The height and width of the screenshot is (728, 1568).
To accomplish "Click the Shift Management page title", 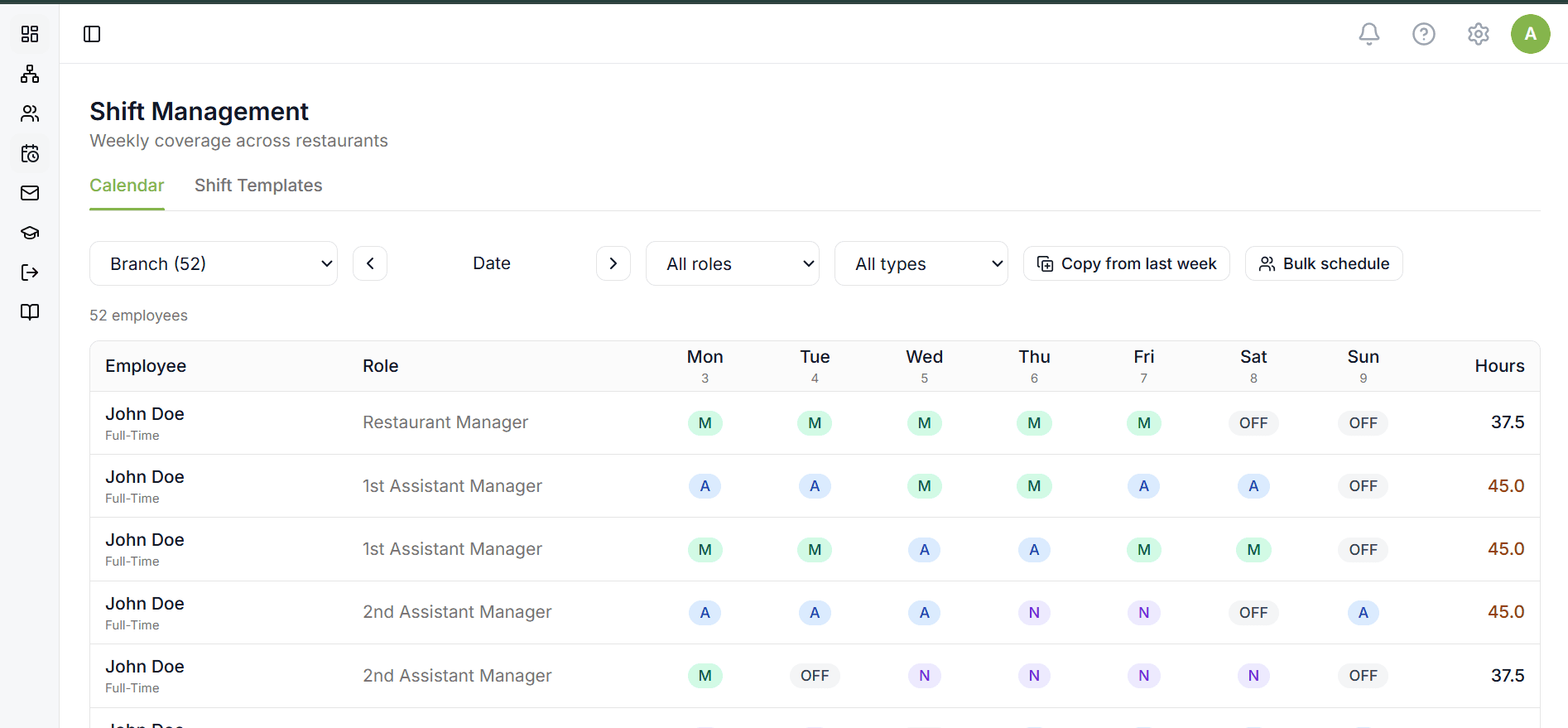I will tap(199, 112).
